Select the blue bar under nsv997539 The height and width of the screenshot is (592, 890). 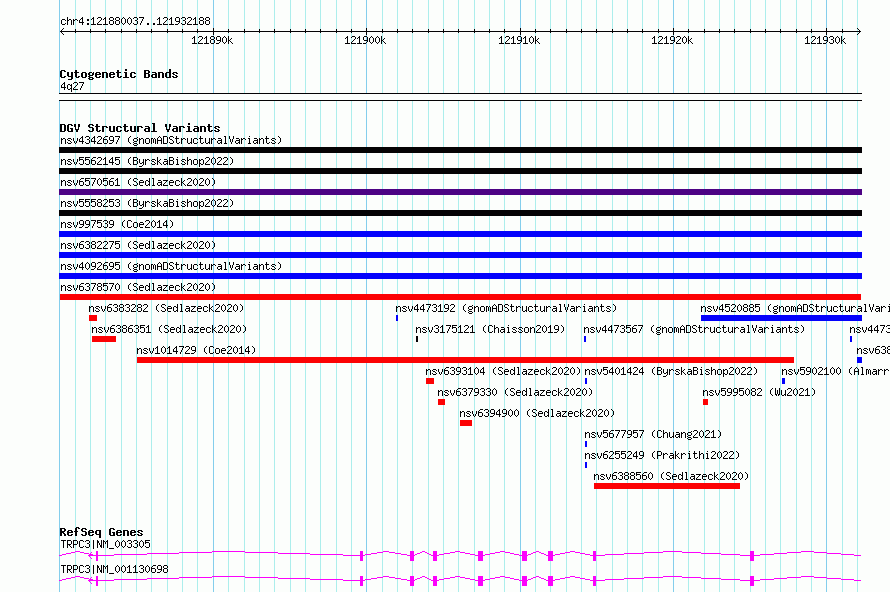(460, 234)
